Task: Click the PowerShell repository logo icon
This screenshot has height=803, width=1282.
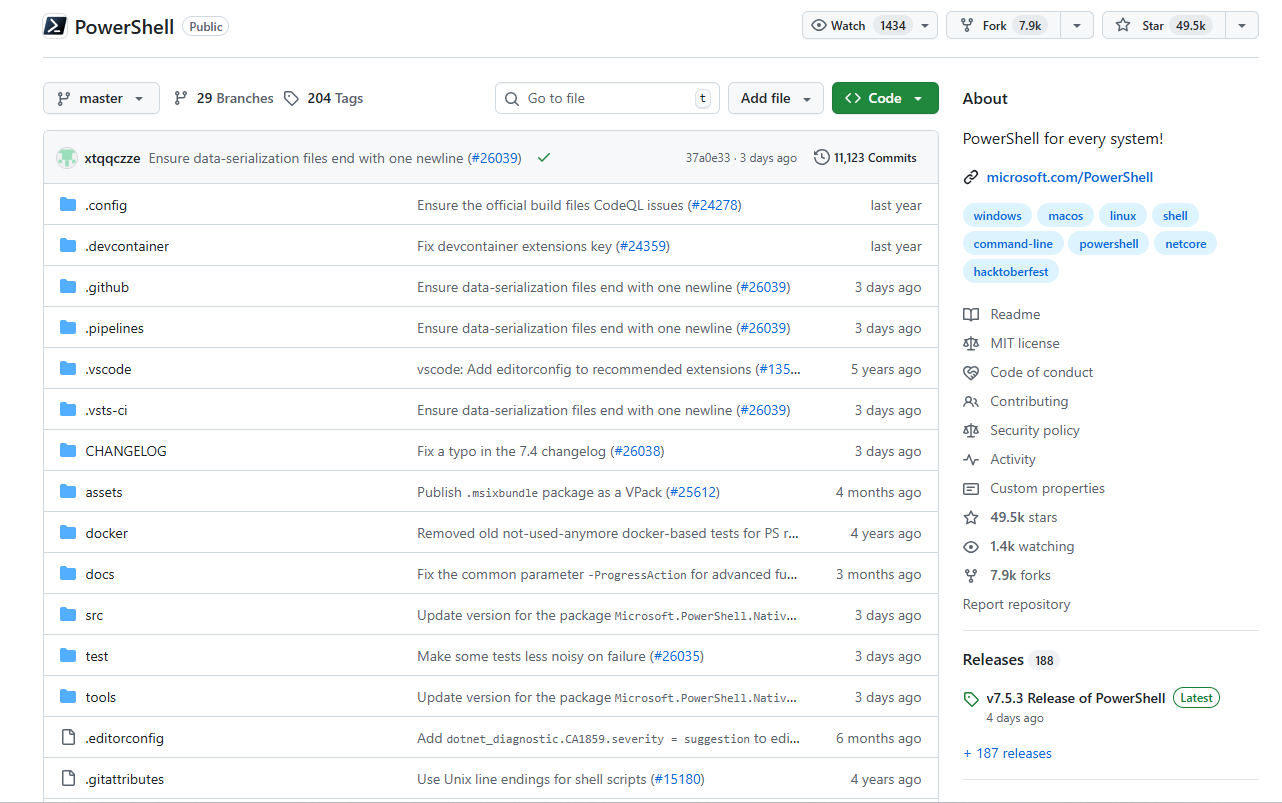Action: [55, 25]
